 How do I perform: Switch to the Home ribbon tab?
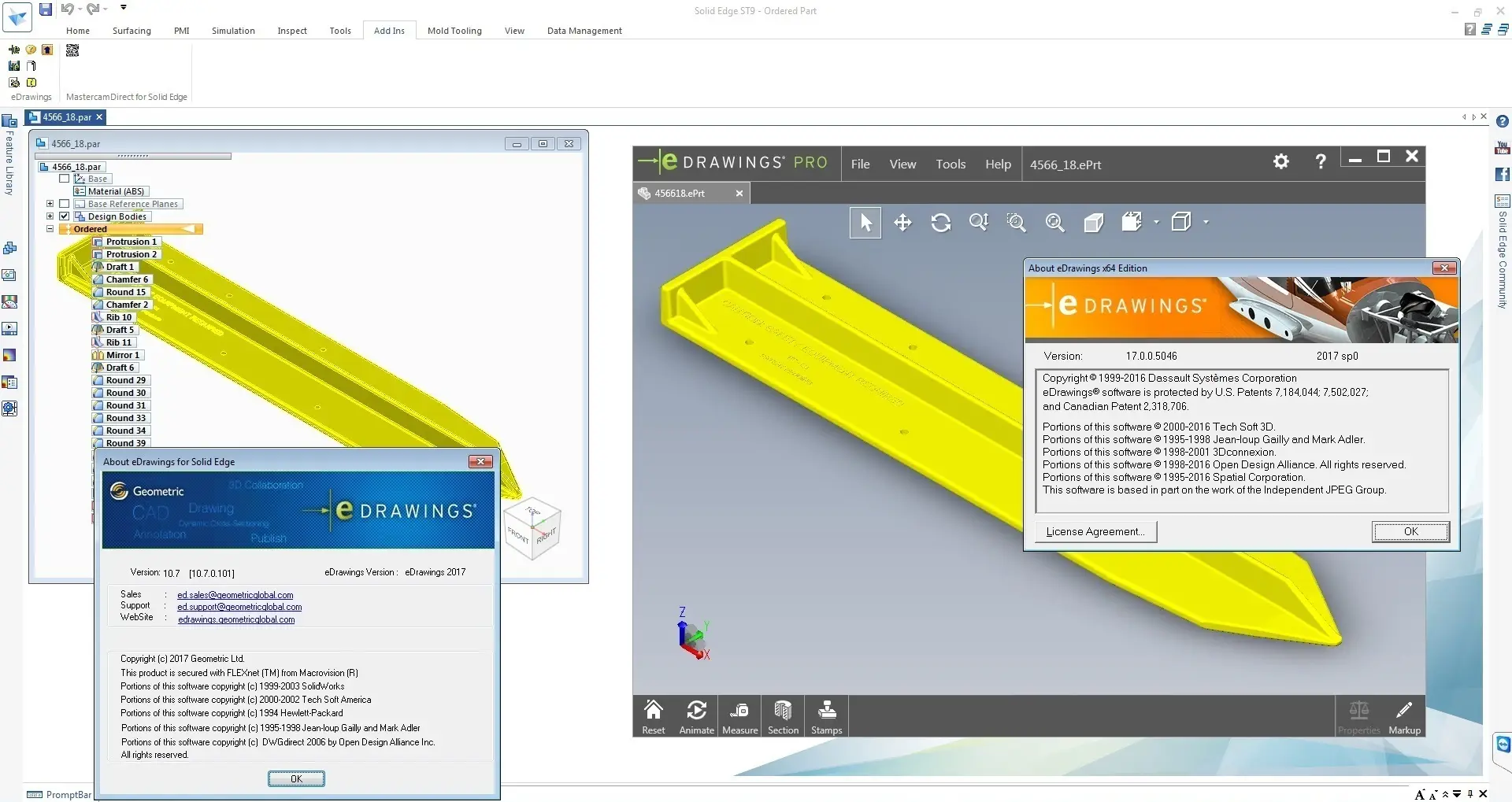pos(78,31)
